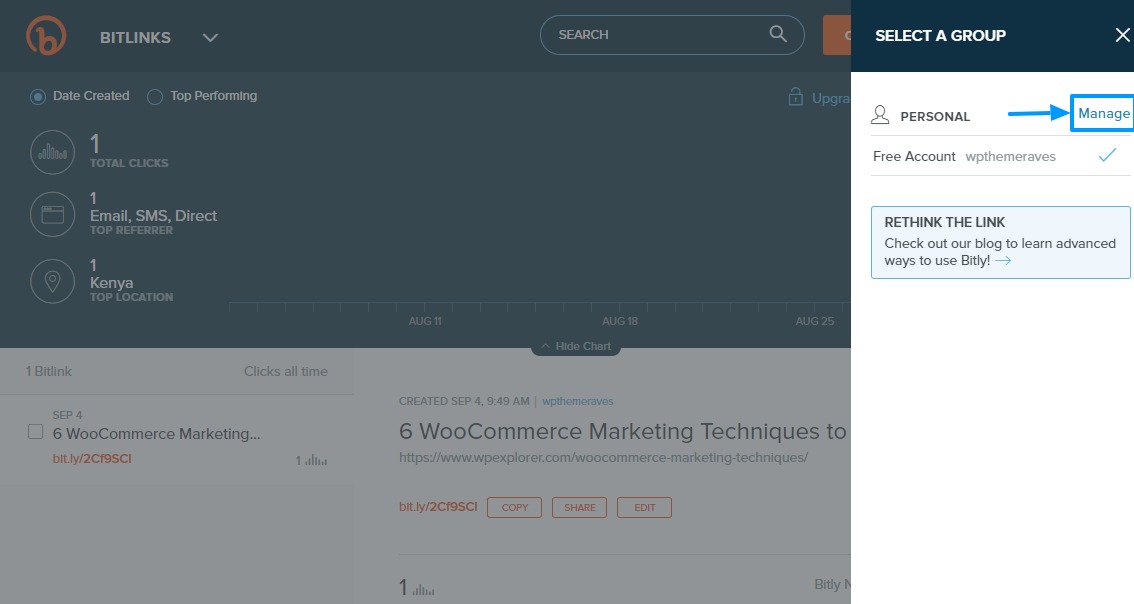
Task: Click the Manage link for Personal group
Action: [1103, 114]
